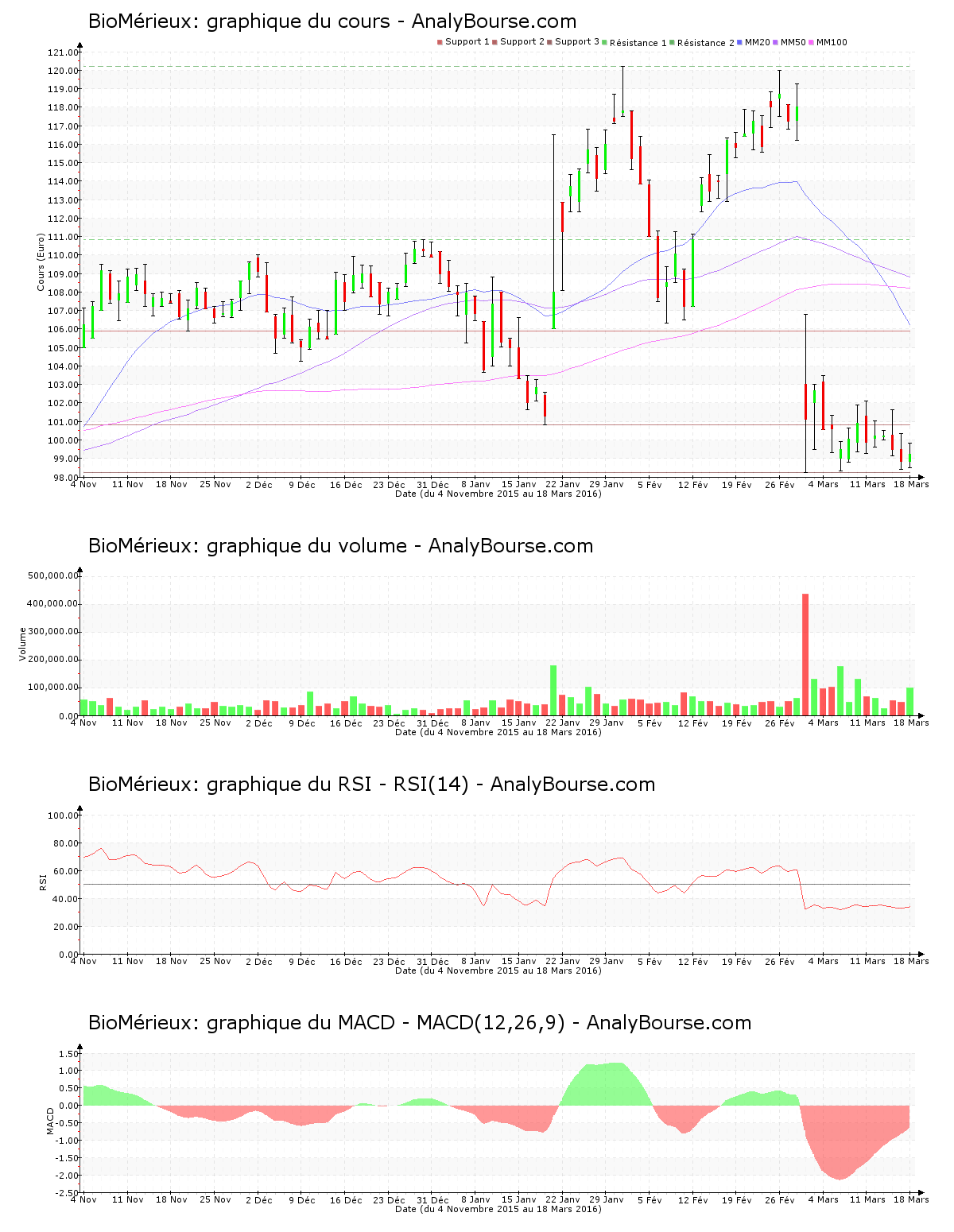Image resolution: width=954 pixels, height=1232 pixels.
Task: Click '2 Déc' on the volume chart axis
Action: point(258,723)
